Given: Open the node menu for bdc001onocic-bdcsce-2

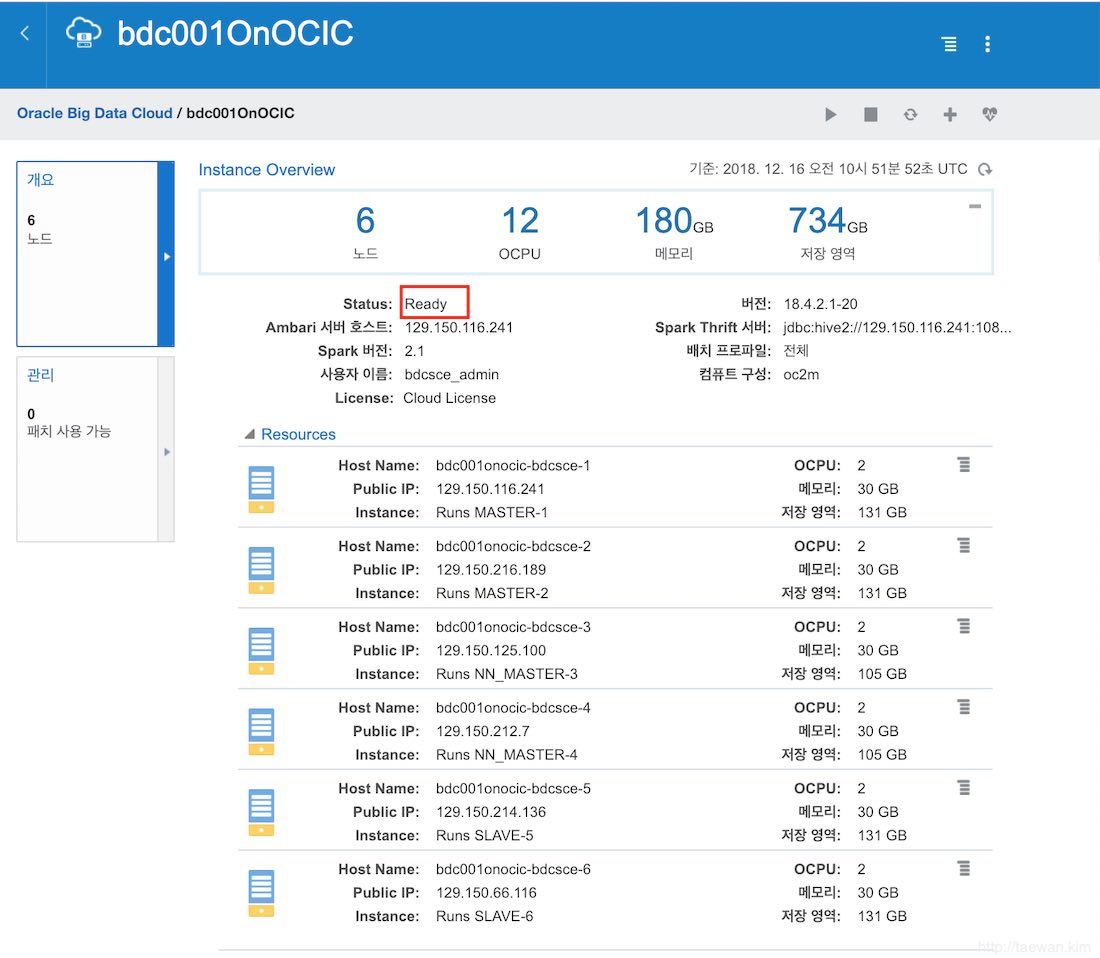Looking at the screenshot, I should tap(964, 545).
